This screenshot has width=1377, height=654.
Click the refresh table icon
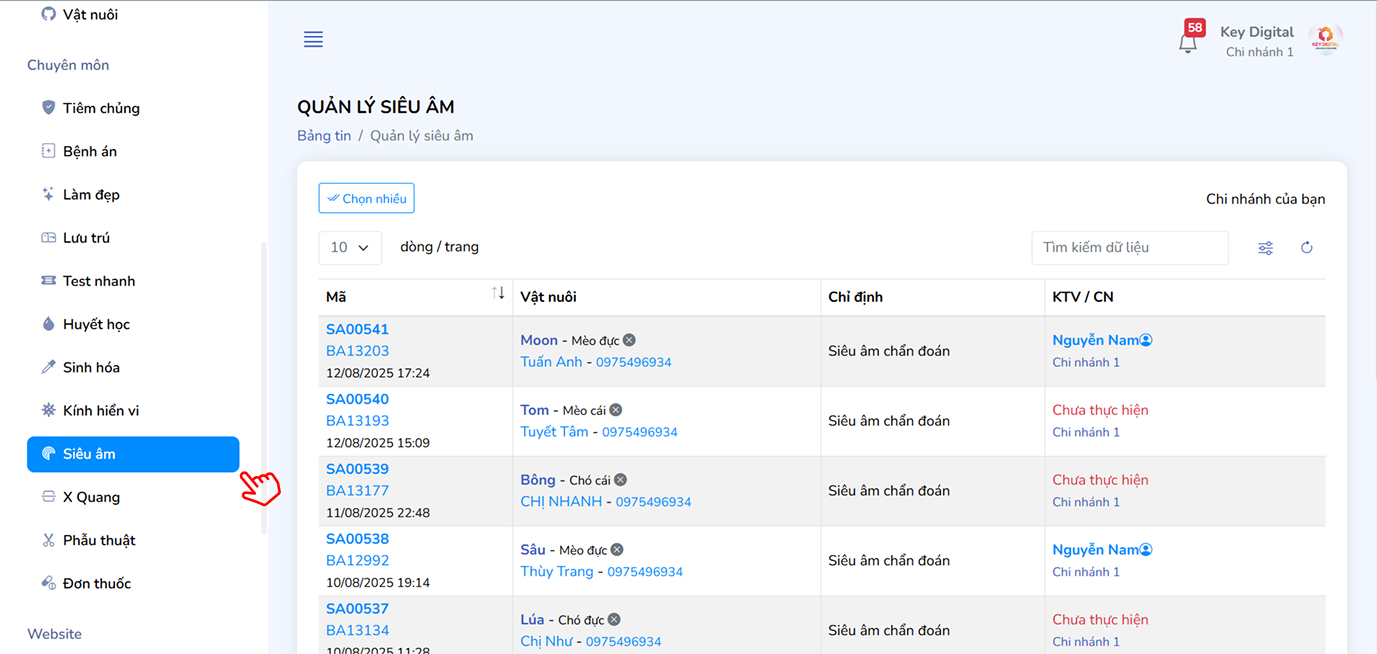1306,248
